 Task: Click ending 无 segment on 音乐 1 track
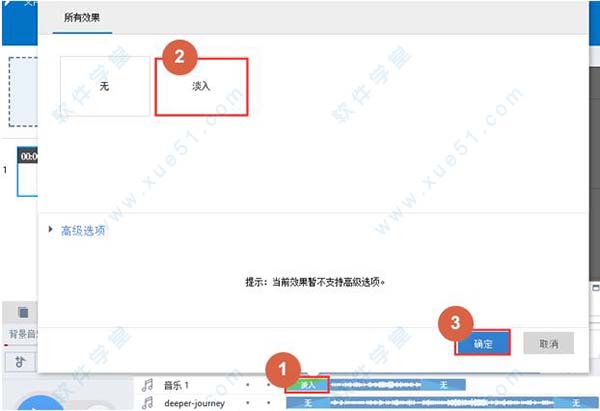click(x=441, y=385)
